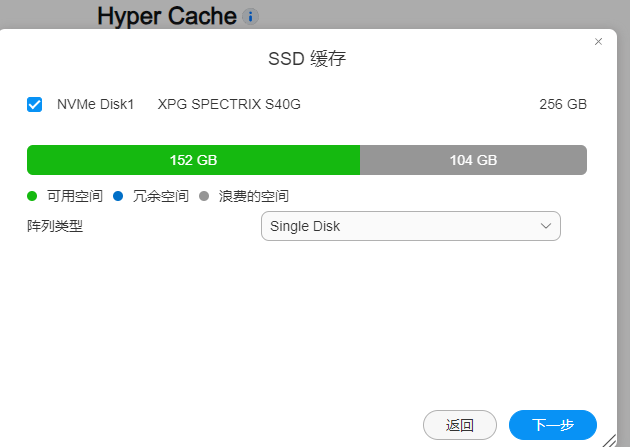
Task: Open the 阵列类型 Single Disk dropdown
Action: tap(411, 226)
